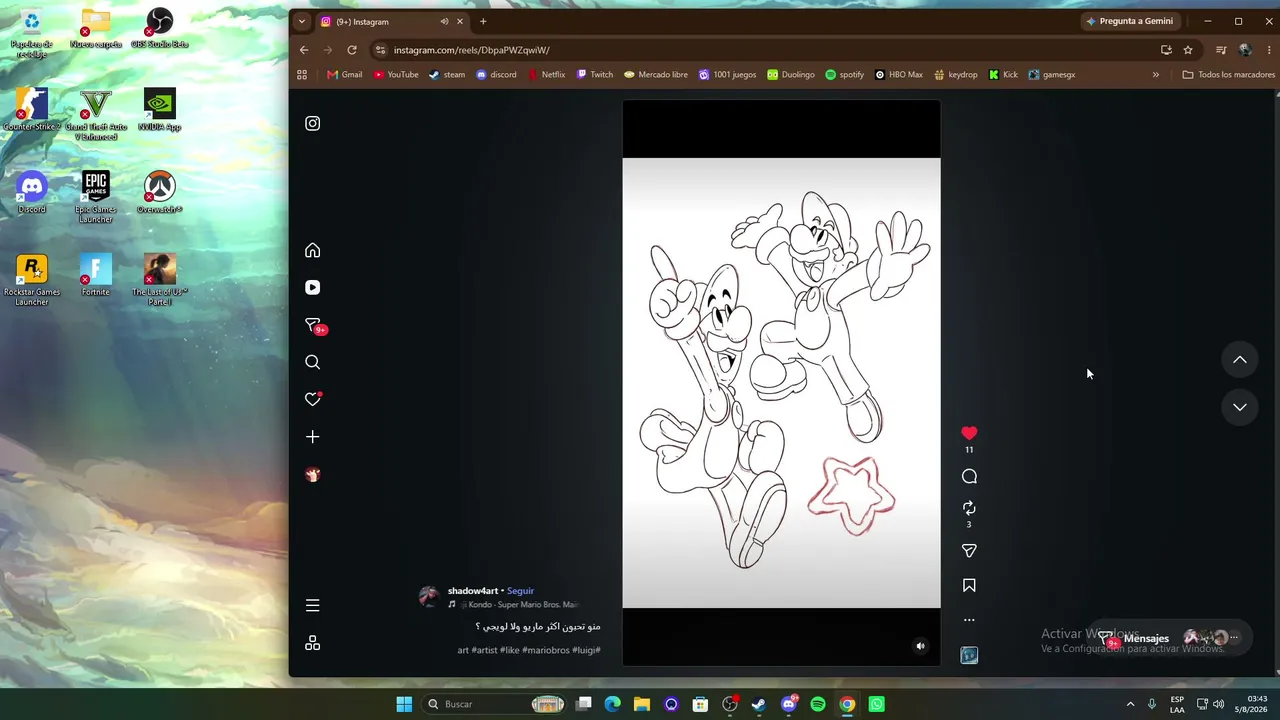Viewport: 1280px width, 720px height.
Task: Open Instagram notifications heart icon in sidebar
Action: [313, 399]
